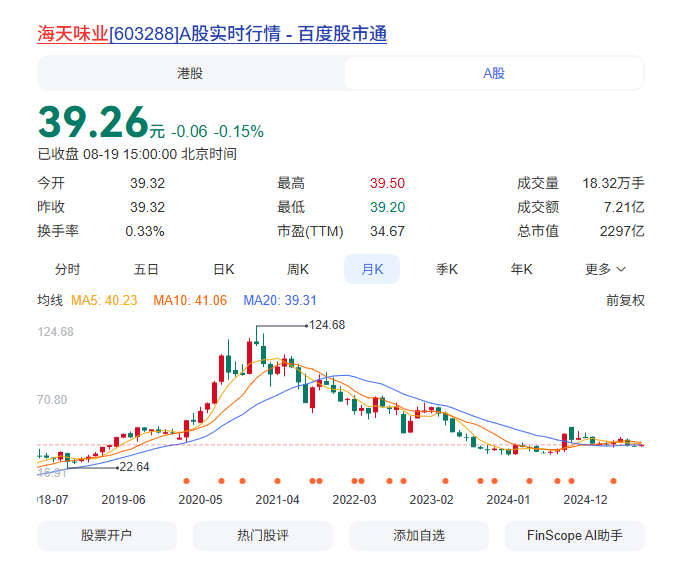Click the MA10: 41.06 indicator label
Viewport: 696px width, 571px height.
point(190,301)
